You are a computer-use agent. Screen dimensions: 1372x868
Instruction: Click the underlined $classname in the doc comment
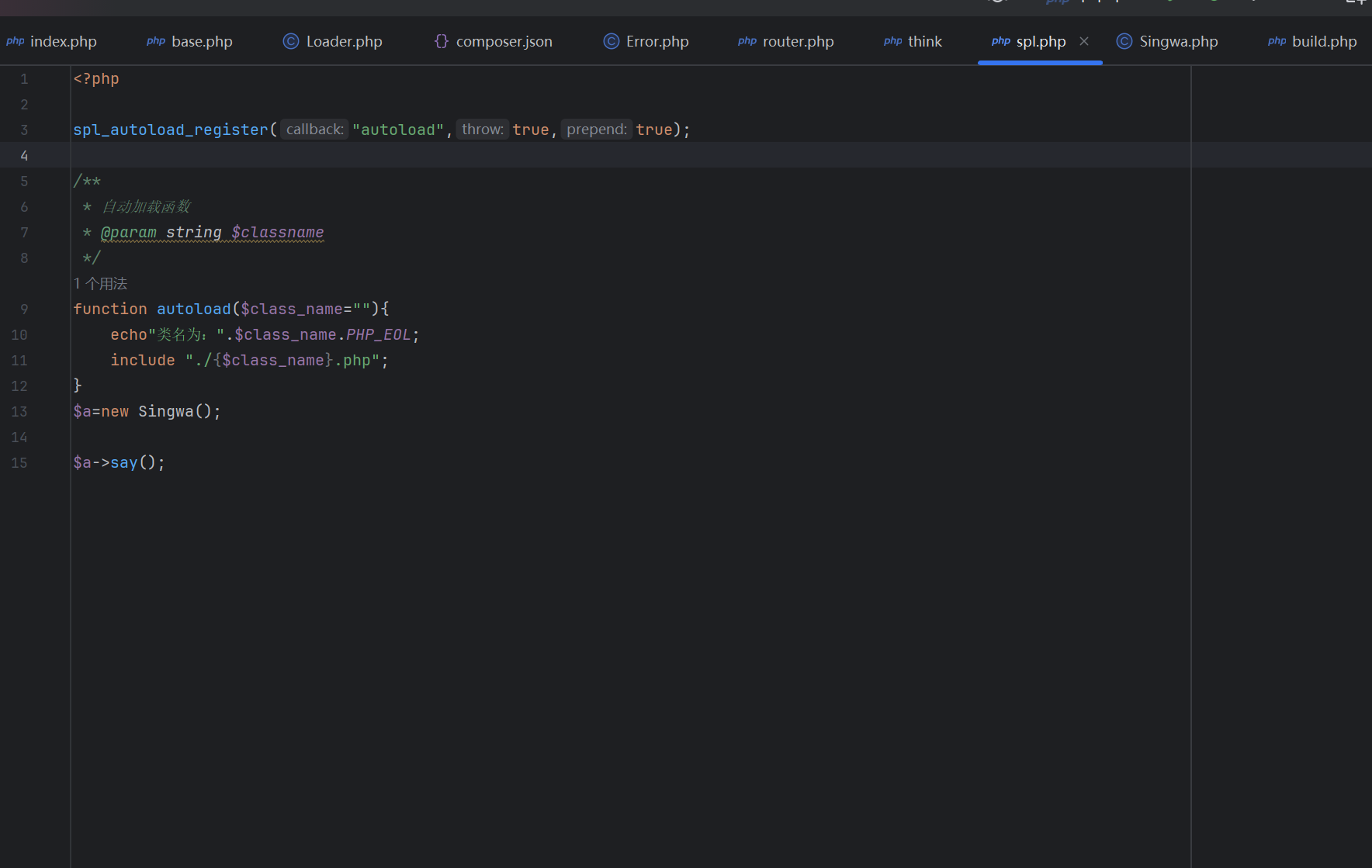coord(277,232)
